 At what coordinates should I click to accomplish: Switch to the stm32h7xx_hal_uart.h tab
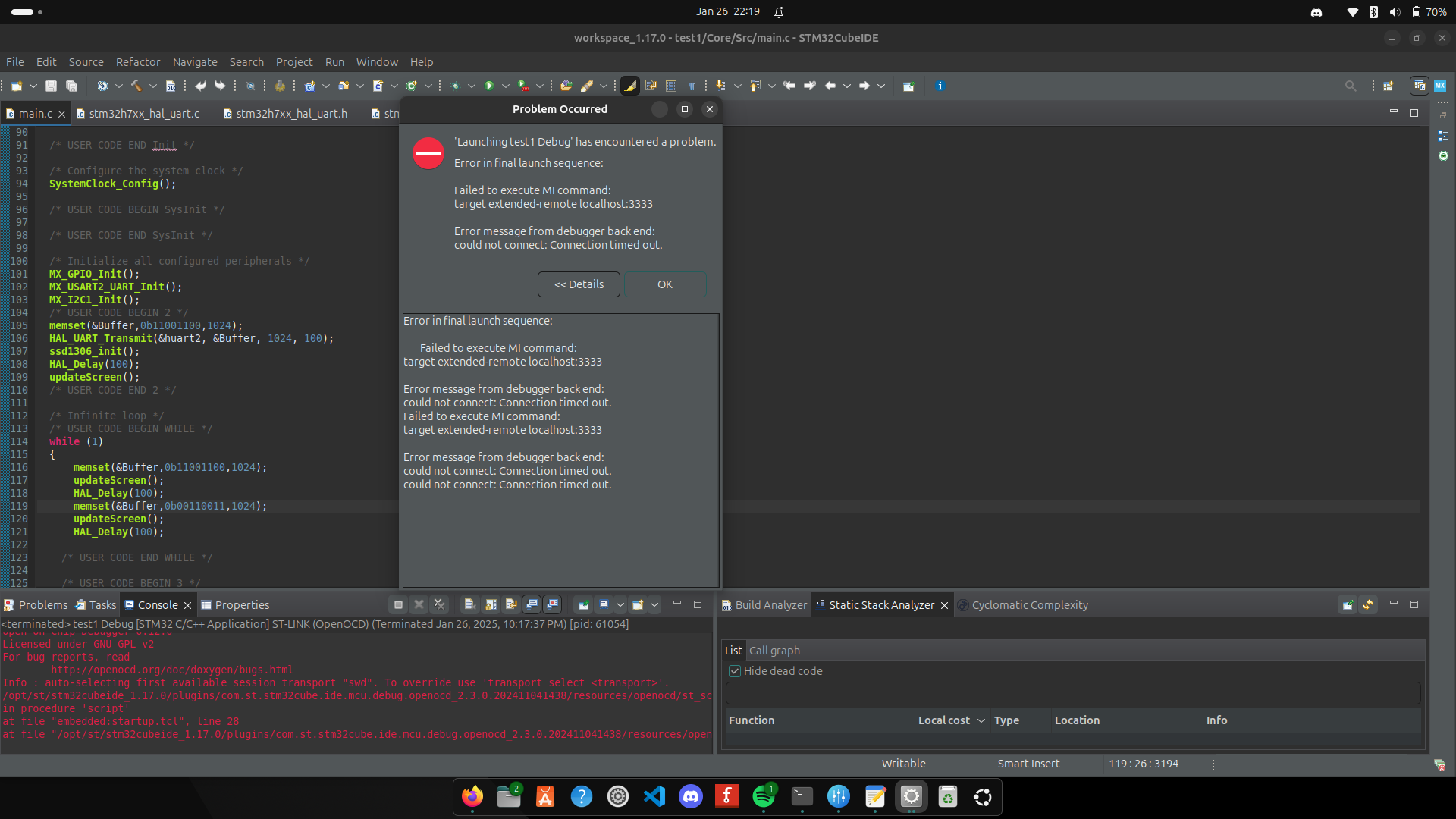[291, 114]
